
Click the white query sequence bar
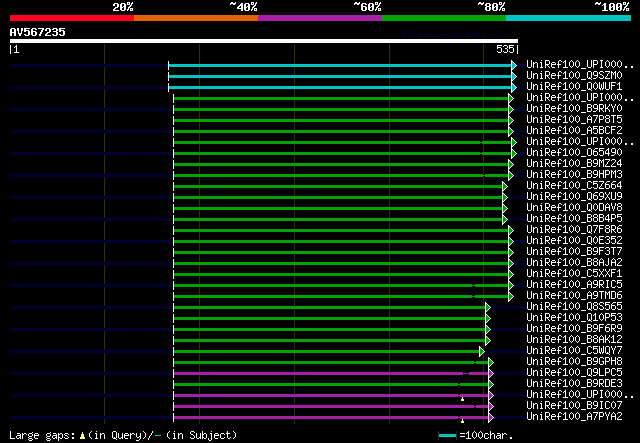coord(264,41)
